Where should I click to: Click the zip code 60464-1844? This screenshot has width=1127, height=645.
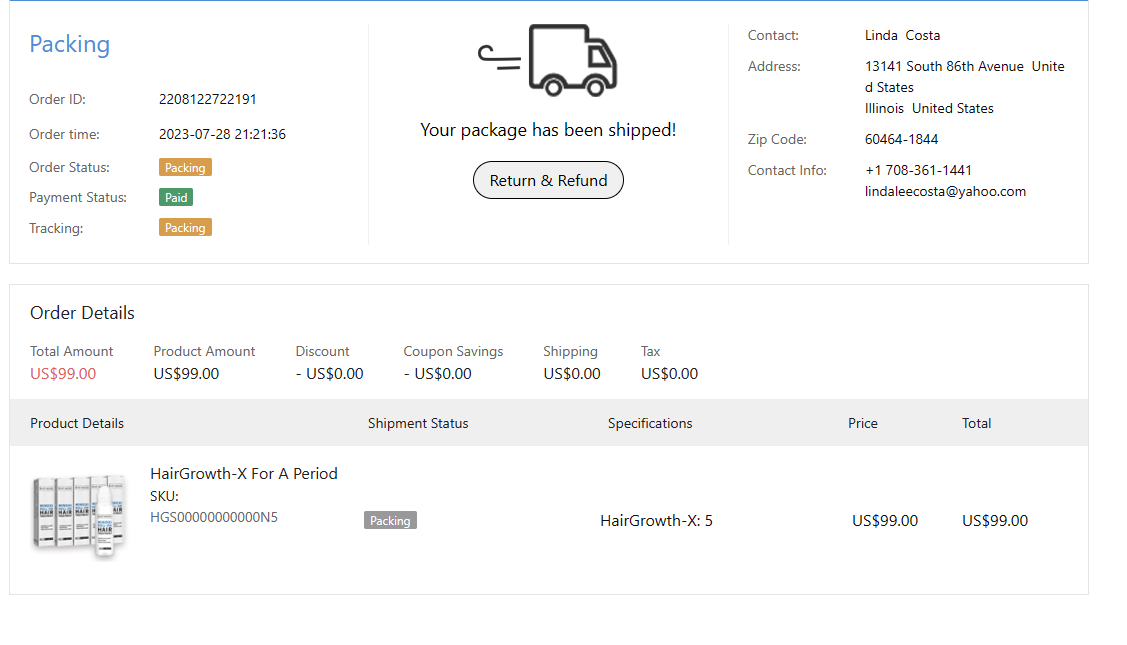pos(901,139)
